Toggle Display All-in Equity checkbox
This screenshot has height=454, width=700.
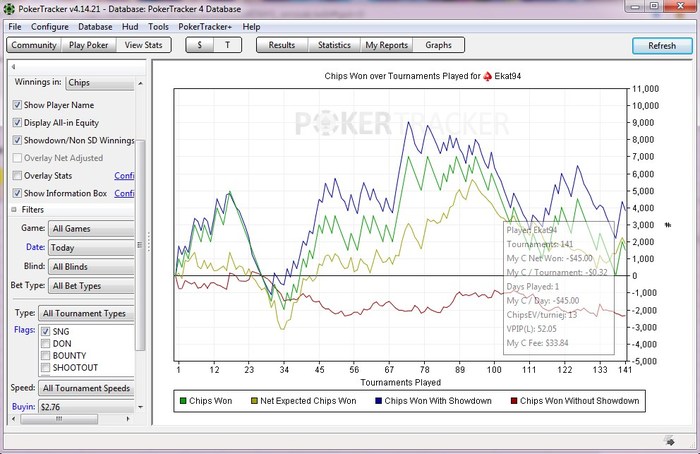click(17, 122)
